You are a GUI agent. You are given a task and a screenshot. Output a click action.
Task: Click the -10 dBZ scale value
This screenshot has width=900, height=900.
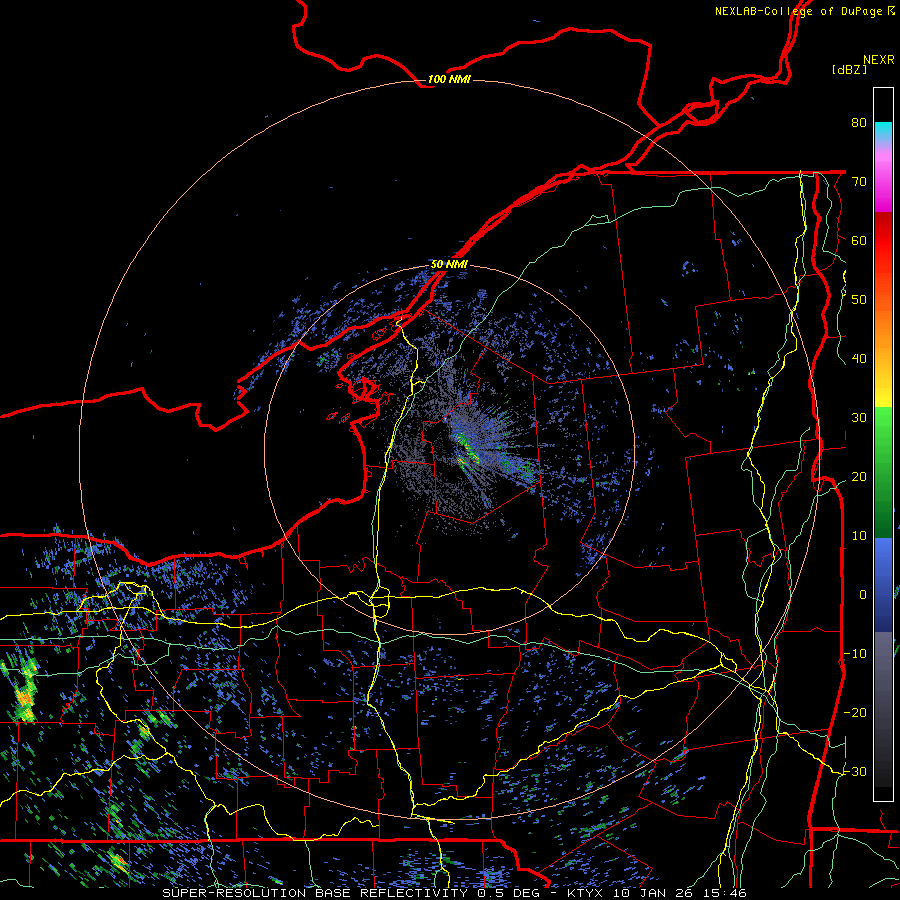point(855,653)
